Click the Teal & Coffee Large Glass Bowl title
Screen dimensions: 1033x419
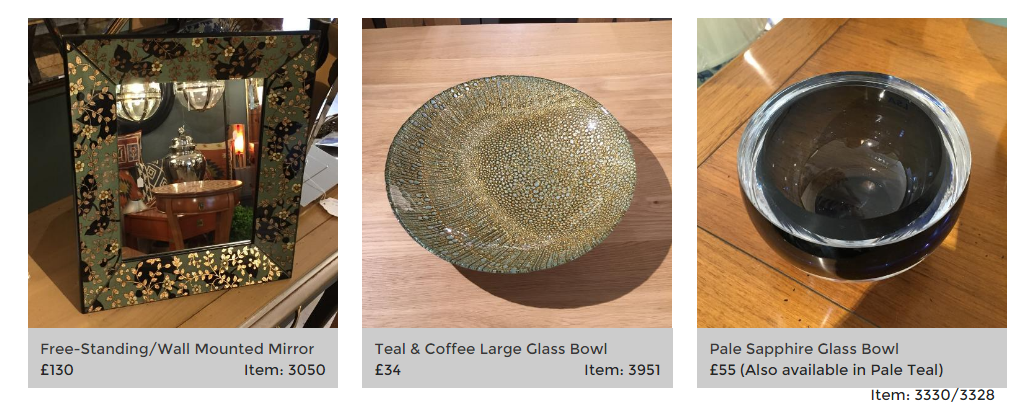[491, 349]
